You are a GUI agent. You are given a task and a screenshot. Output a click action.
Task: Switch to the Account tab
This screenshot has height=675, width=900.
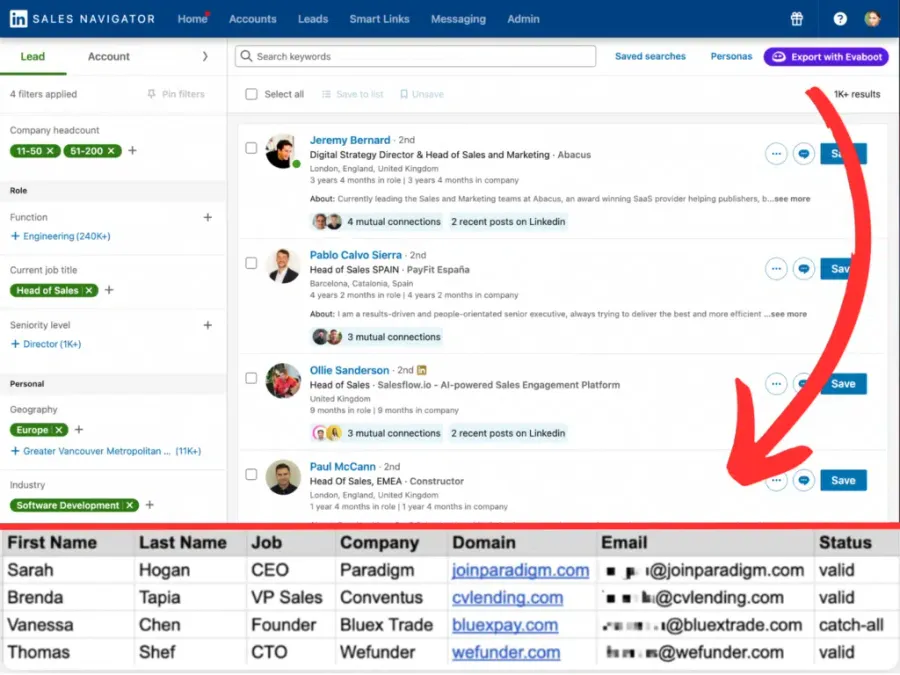(108, 57)
